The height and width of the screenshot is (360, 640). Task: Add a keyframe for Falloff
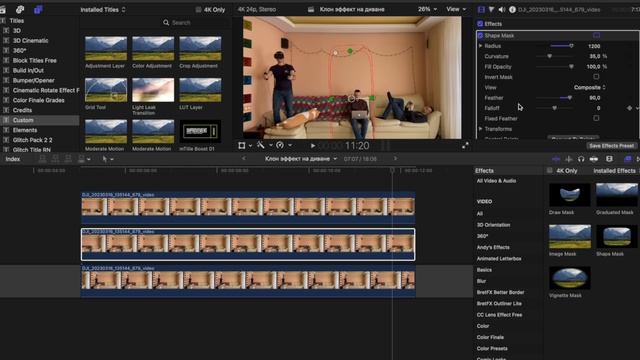click(629, 108)
